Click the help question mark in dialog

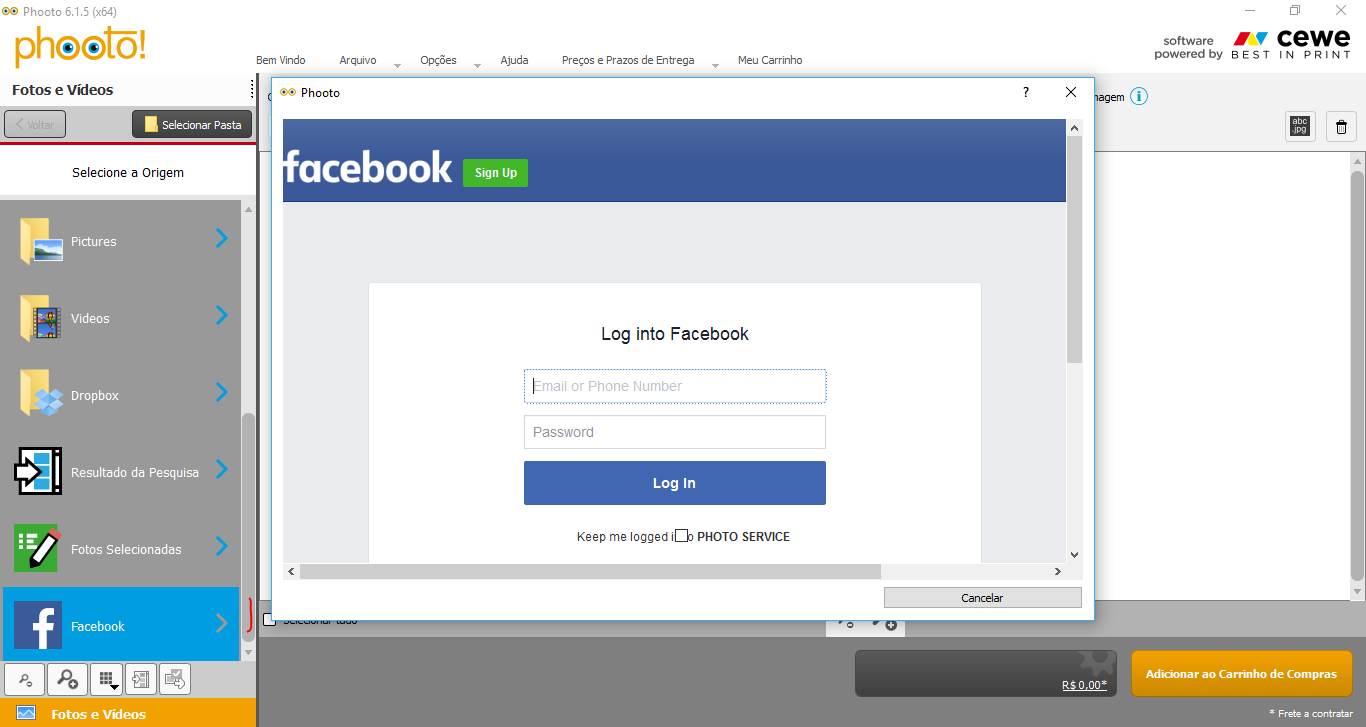pos(1025,92)
